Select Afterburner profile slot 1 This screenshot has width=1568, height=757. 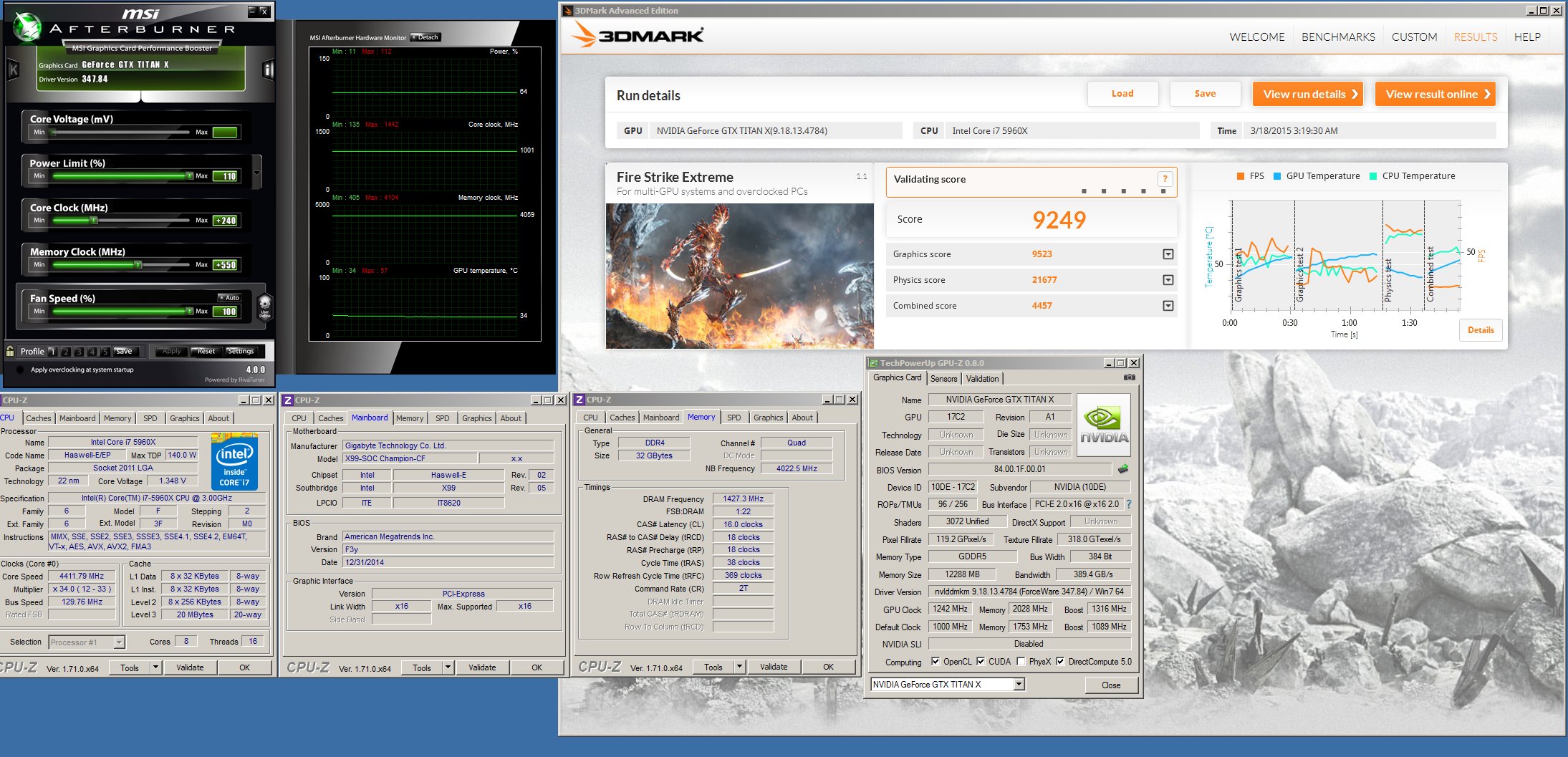point(52,352)
